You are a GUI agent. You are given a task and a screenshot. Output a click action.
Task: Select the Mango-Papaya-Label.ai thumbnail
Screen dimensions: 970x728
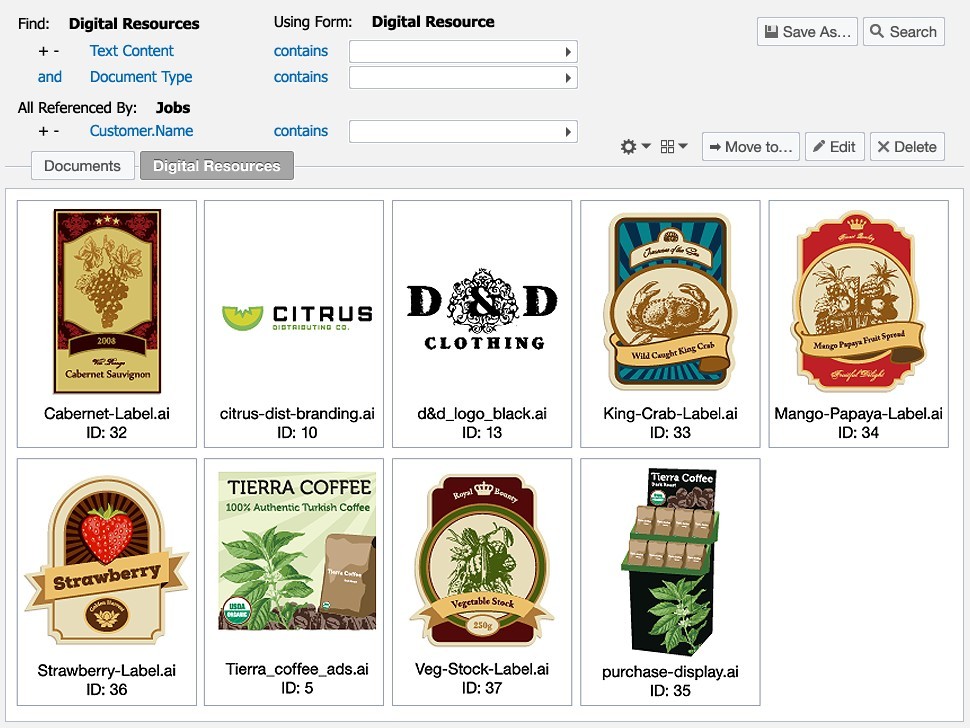coord(858,301)
